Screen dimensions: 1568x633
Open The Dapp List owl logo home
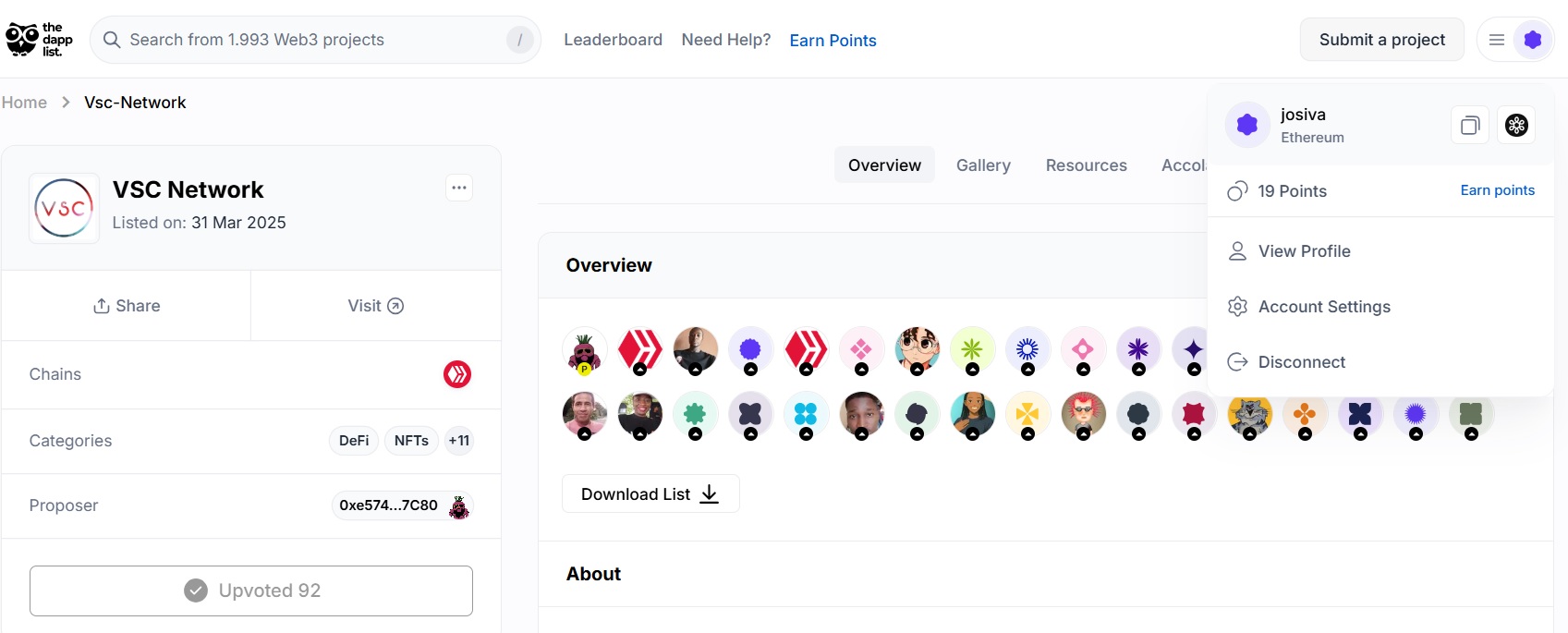tap(39, 40)
